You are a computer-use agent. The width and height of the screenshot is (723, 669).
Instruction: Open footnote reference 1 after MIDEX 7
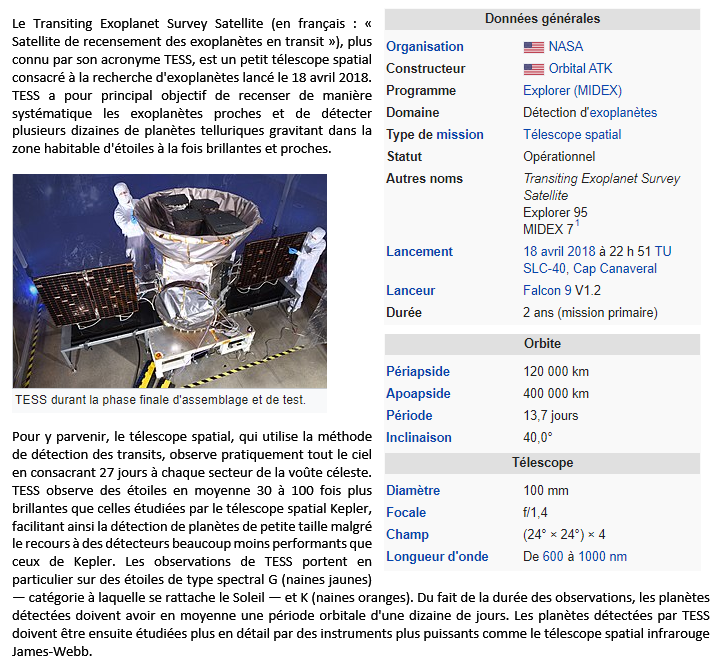point(577,224)
